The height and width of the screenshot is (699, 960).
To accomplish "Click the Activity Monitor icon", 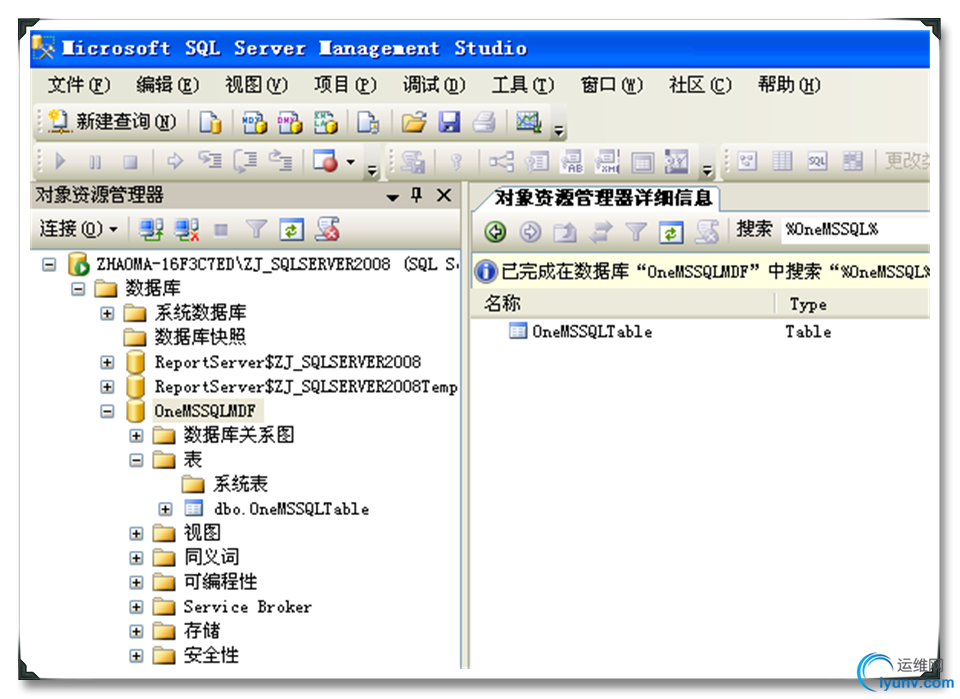I will (x=528, y=122).
